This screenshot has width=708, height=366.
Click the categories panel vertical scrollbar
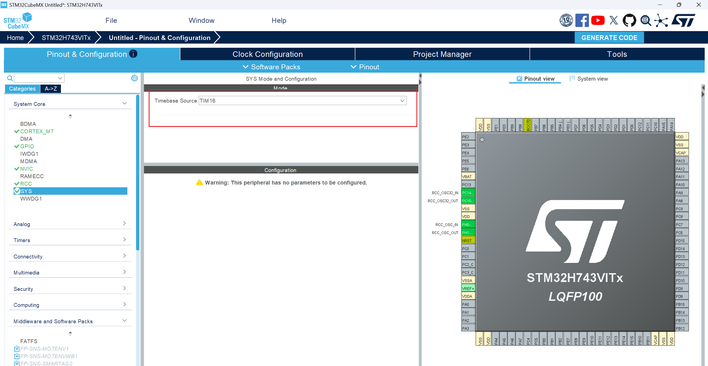coord(138,171)
